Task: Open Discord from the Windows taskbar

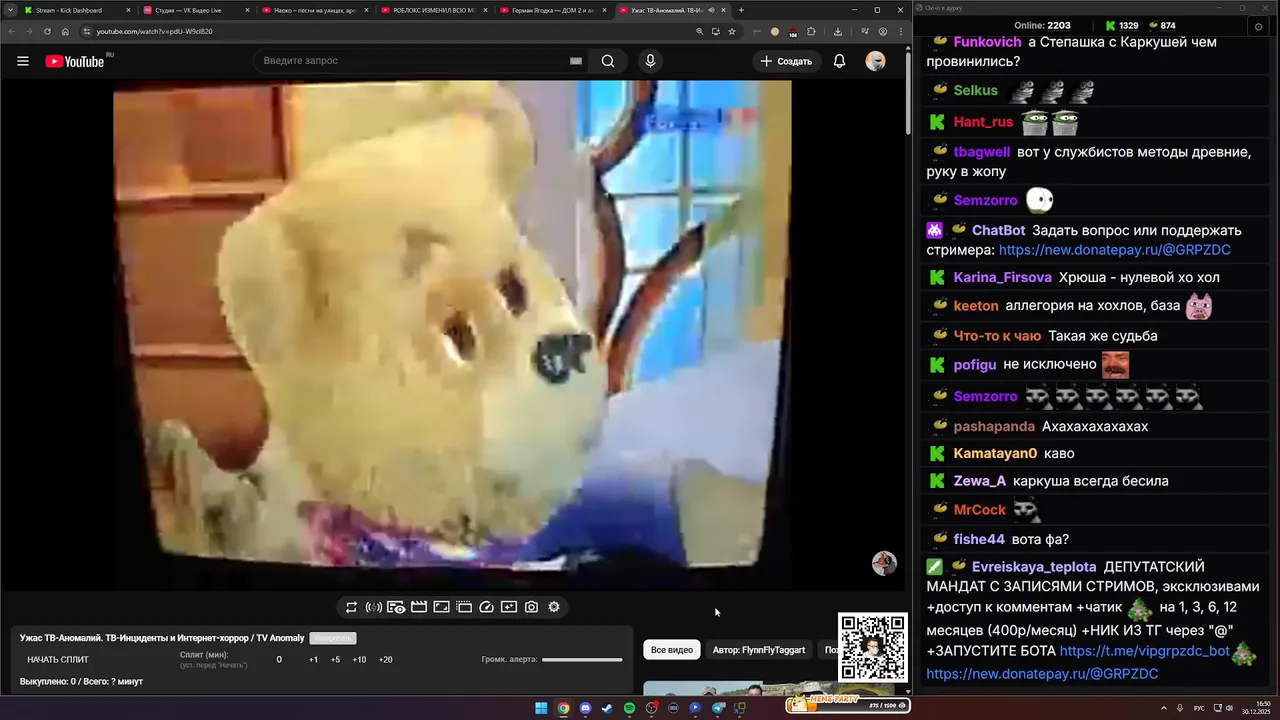Action: pos(585,708)
